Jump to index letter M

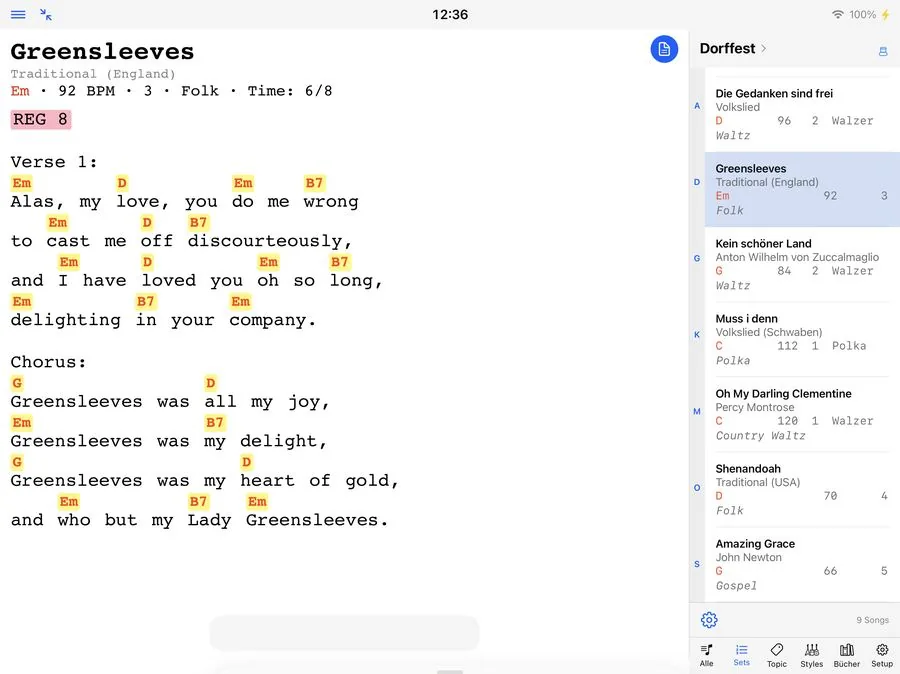click(697, 411)
